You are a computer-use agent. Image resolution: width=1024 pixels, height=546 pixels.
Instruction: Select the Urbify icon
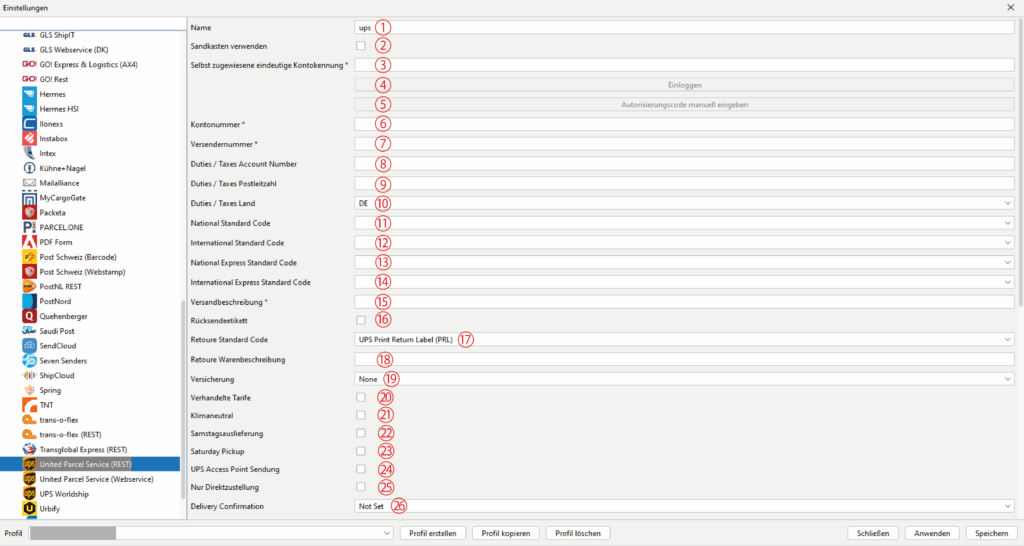point(29,508)
